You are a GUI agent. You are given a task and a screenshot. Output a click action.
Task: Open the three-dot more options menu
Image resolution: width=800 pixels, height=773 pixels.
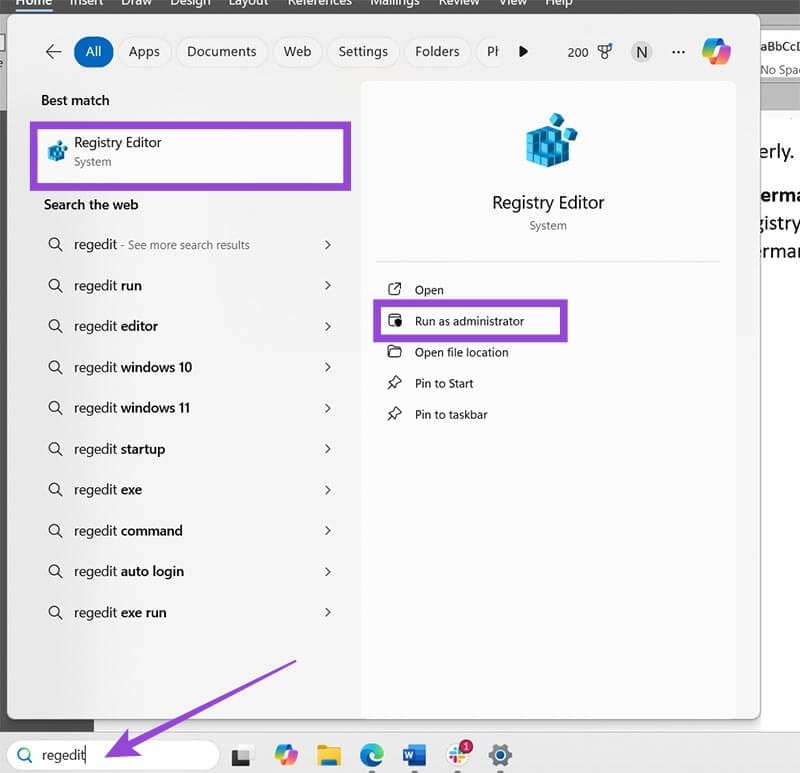(x=679, y=52)
